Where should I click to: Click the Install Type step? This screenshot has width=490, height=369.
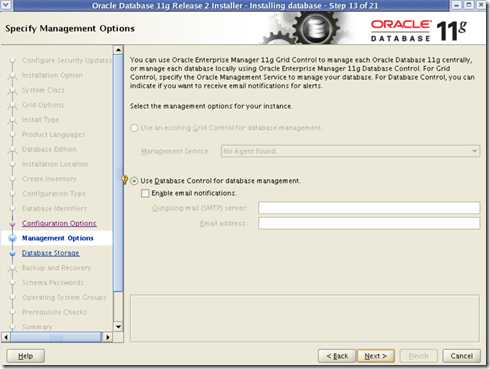[x=40, y=119]
